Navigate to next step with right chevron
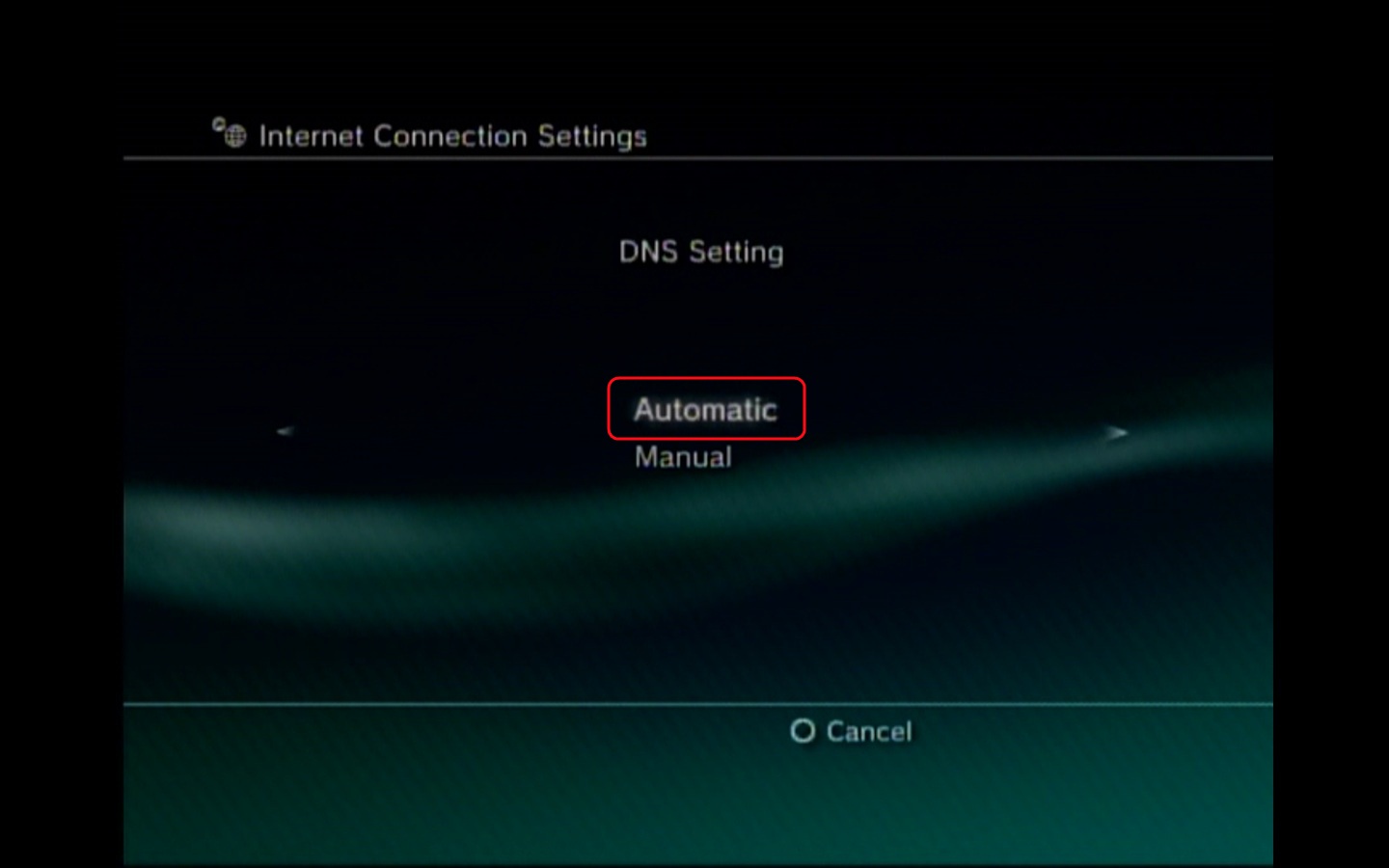 (1116, 433)
